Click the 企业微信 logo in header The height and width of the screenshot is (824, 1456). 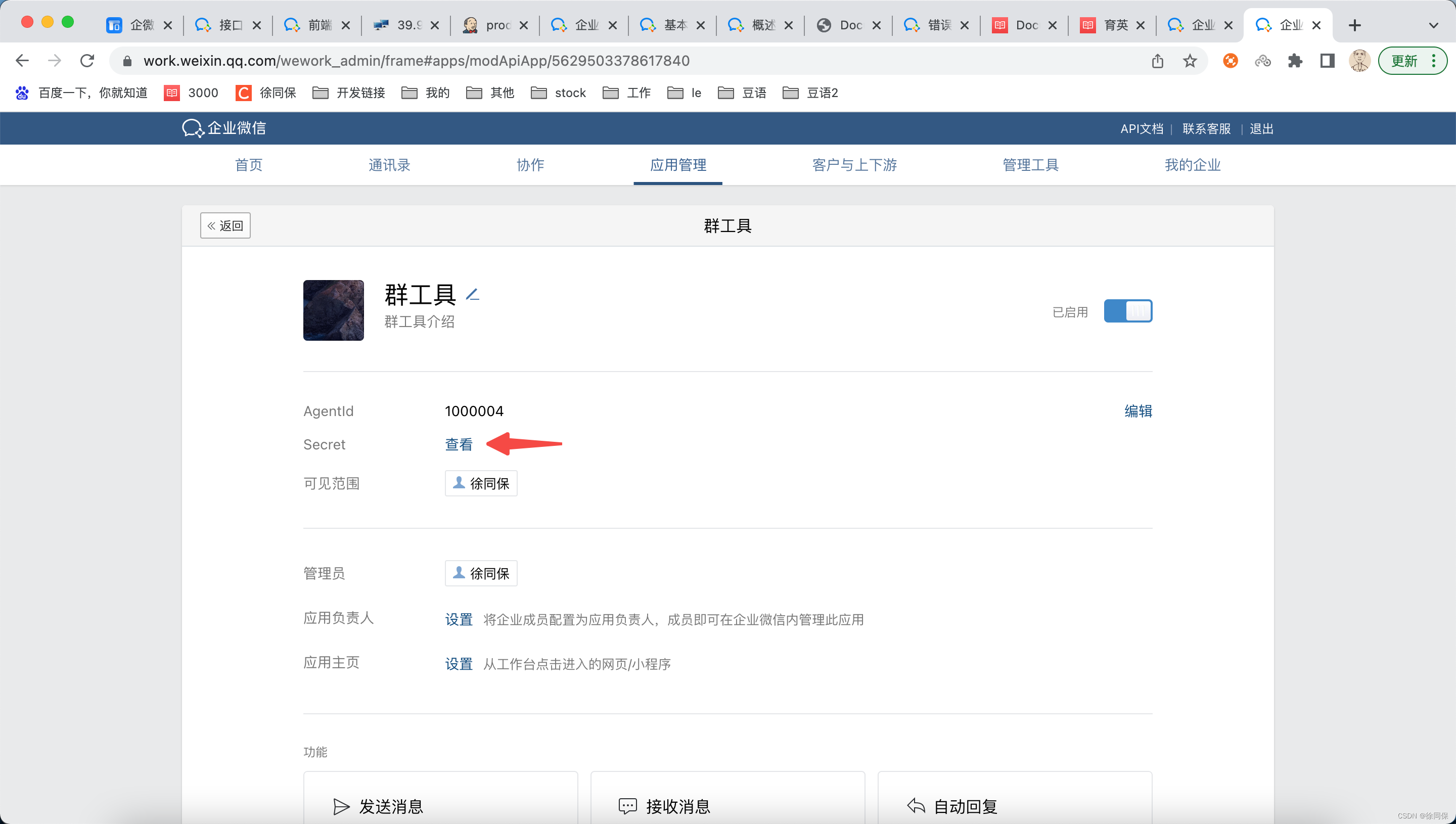224,128
